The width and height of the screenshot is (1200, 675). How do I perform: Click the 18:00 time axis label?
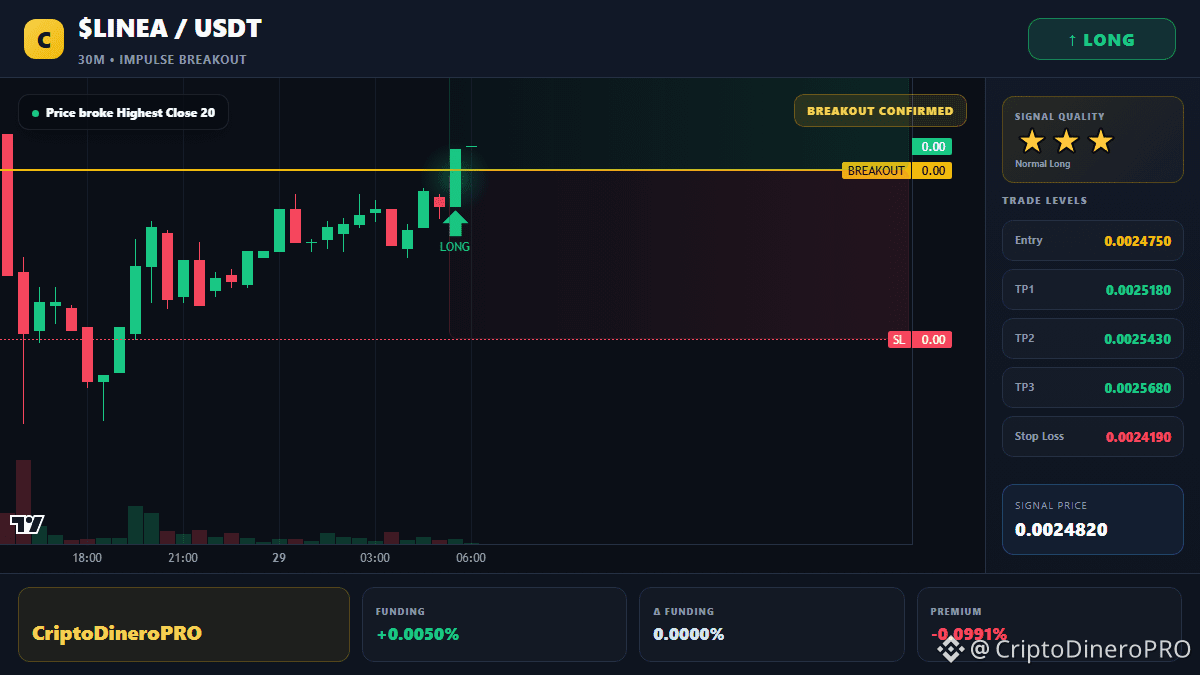pos(87,558)
